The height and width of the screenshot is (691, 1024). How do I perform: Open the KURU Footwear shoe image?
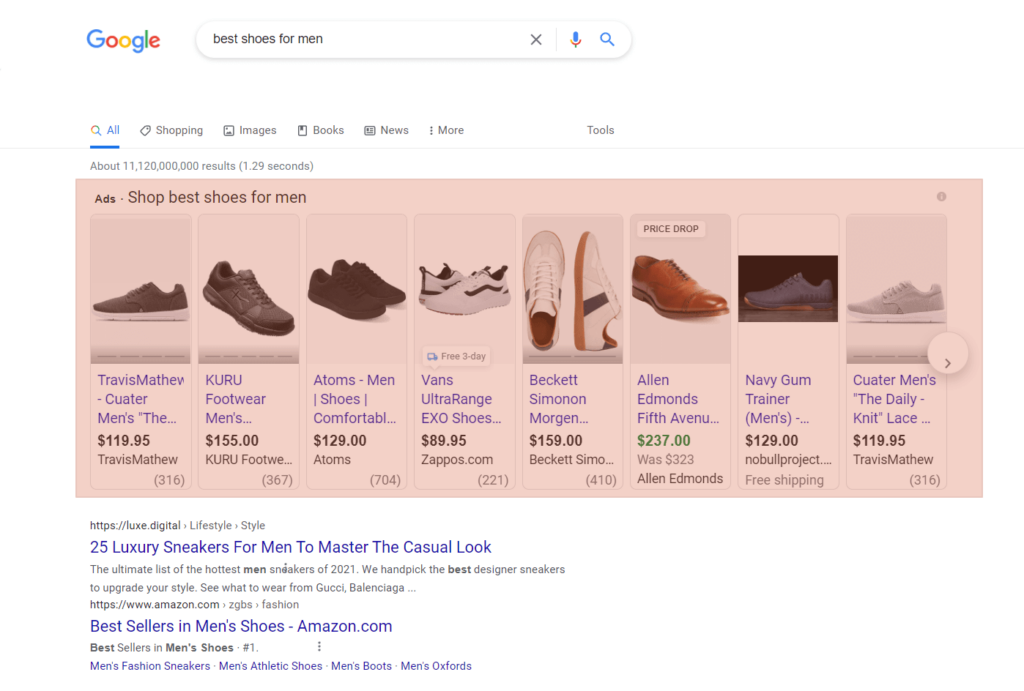tap(249, 289)
